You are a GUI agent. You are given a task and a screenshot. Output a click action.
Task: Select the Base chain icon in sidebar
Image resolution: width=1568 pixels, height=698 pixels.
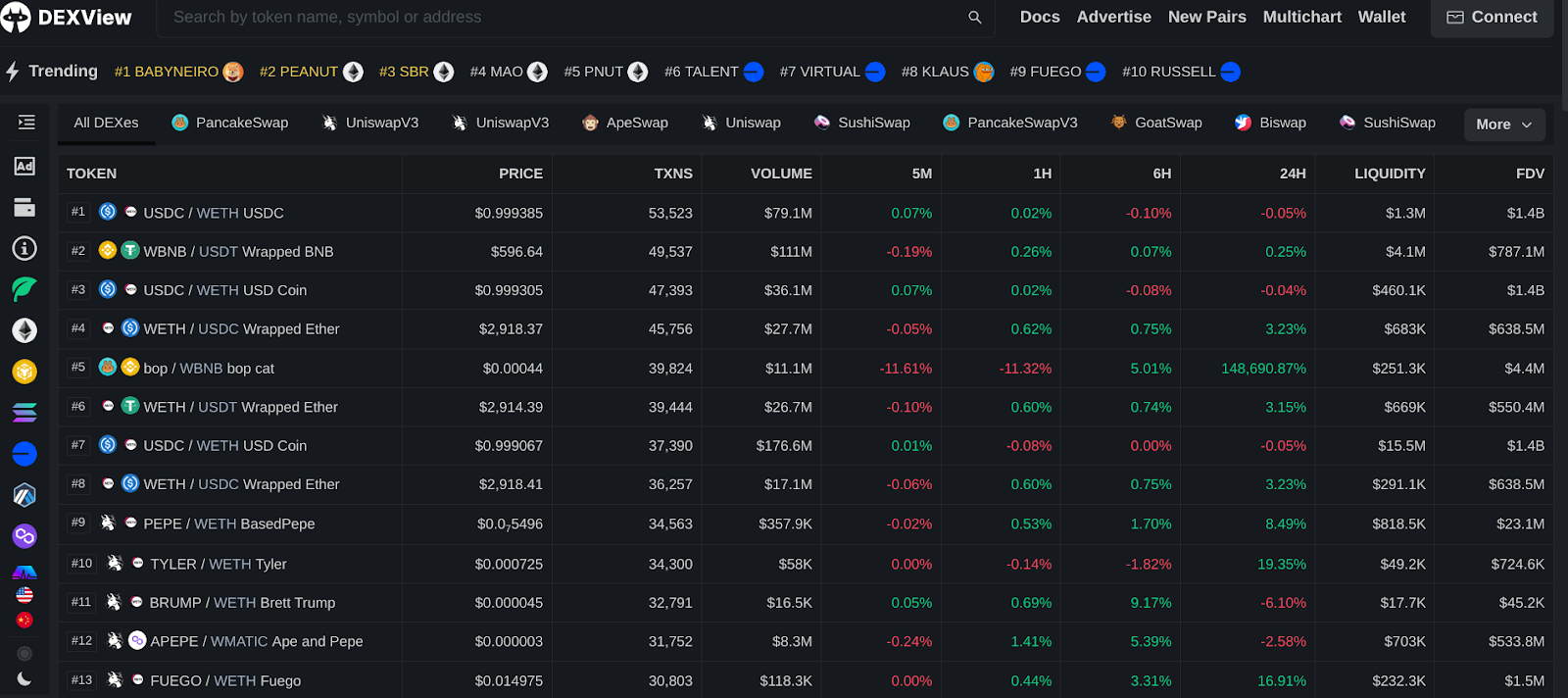point(24,454)
